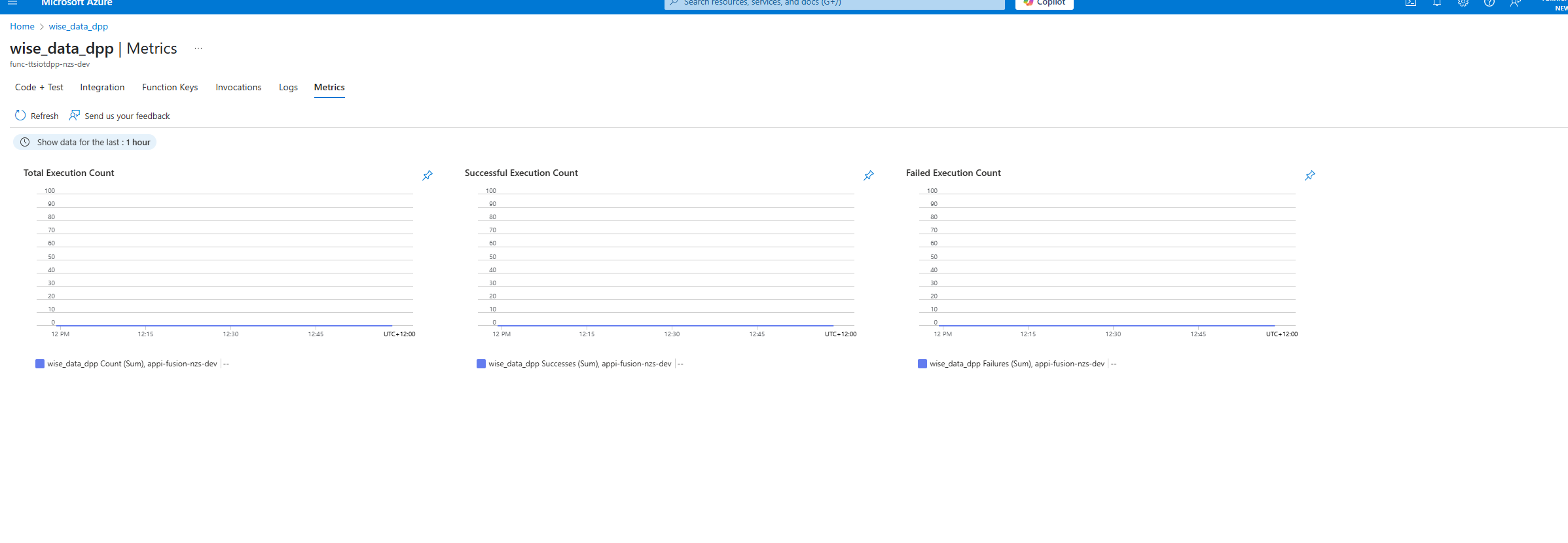1568x543 pixels.
Task: Open the top bar feedback person icon
Action: [1516, 3]
